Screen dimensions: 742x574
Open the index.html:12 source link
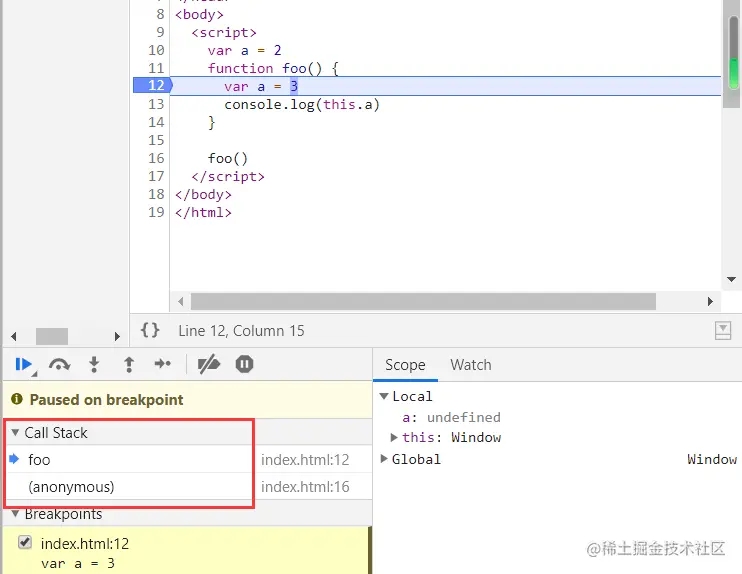coord(305,459)
